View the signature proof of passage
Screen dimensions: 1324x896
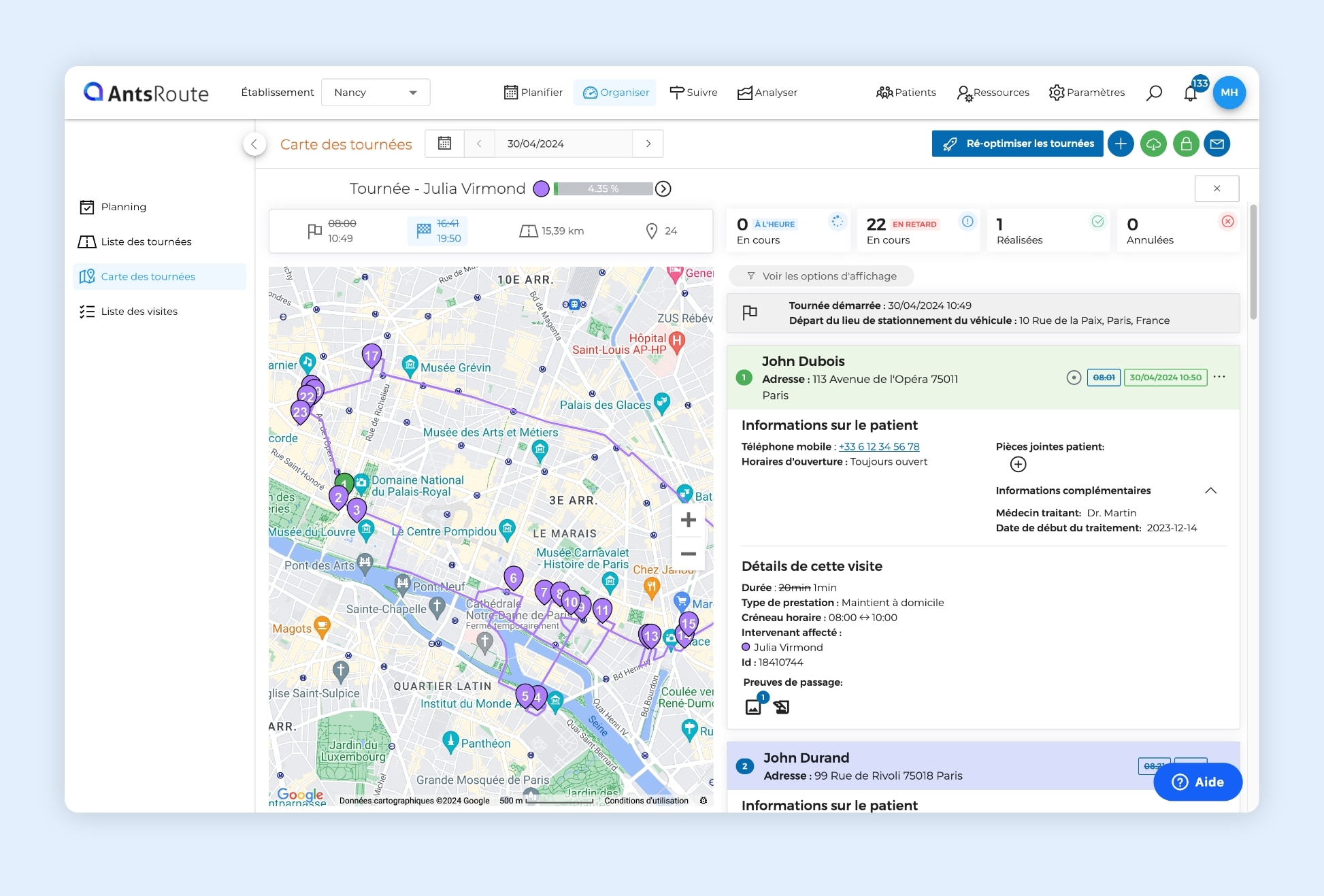click(x=781, y=707)
